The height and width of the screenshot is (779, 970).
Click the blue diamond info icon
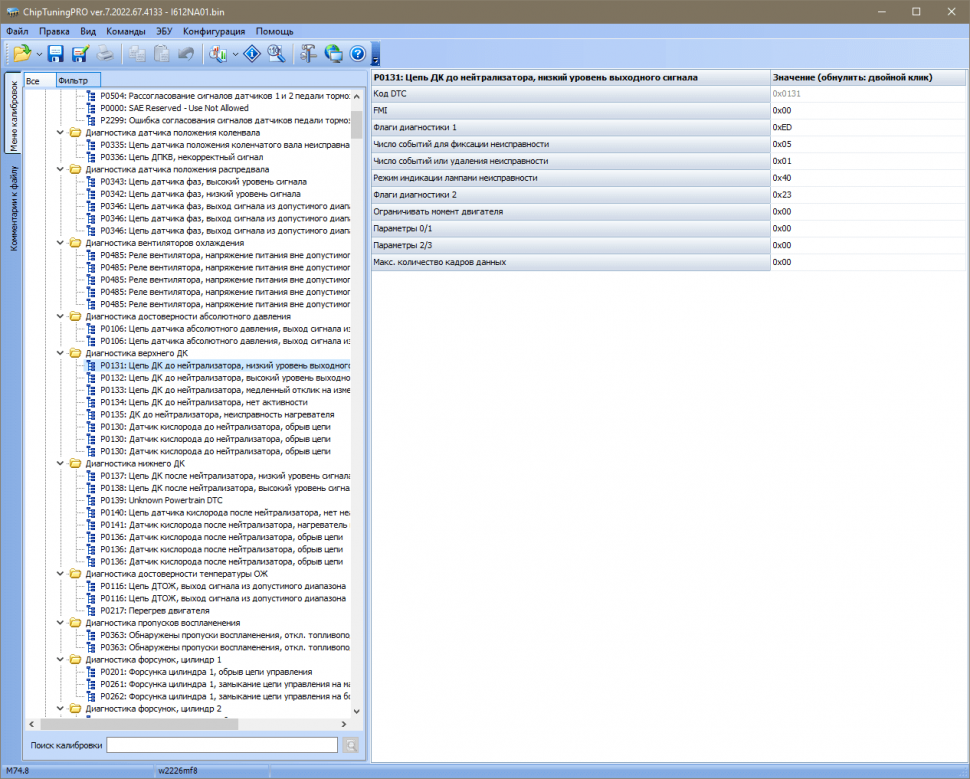click(x=252, y=54)
